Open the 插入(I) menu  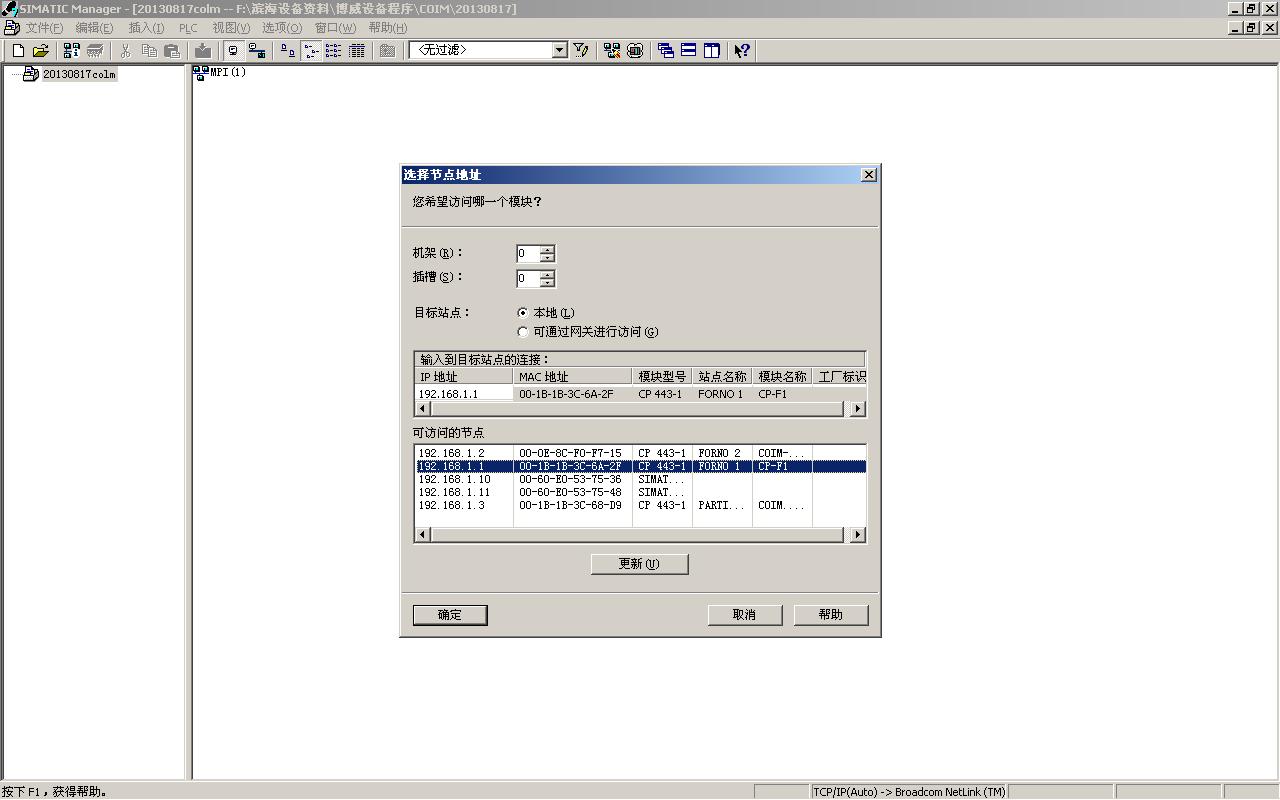[146, 28]
